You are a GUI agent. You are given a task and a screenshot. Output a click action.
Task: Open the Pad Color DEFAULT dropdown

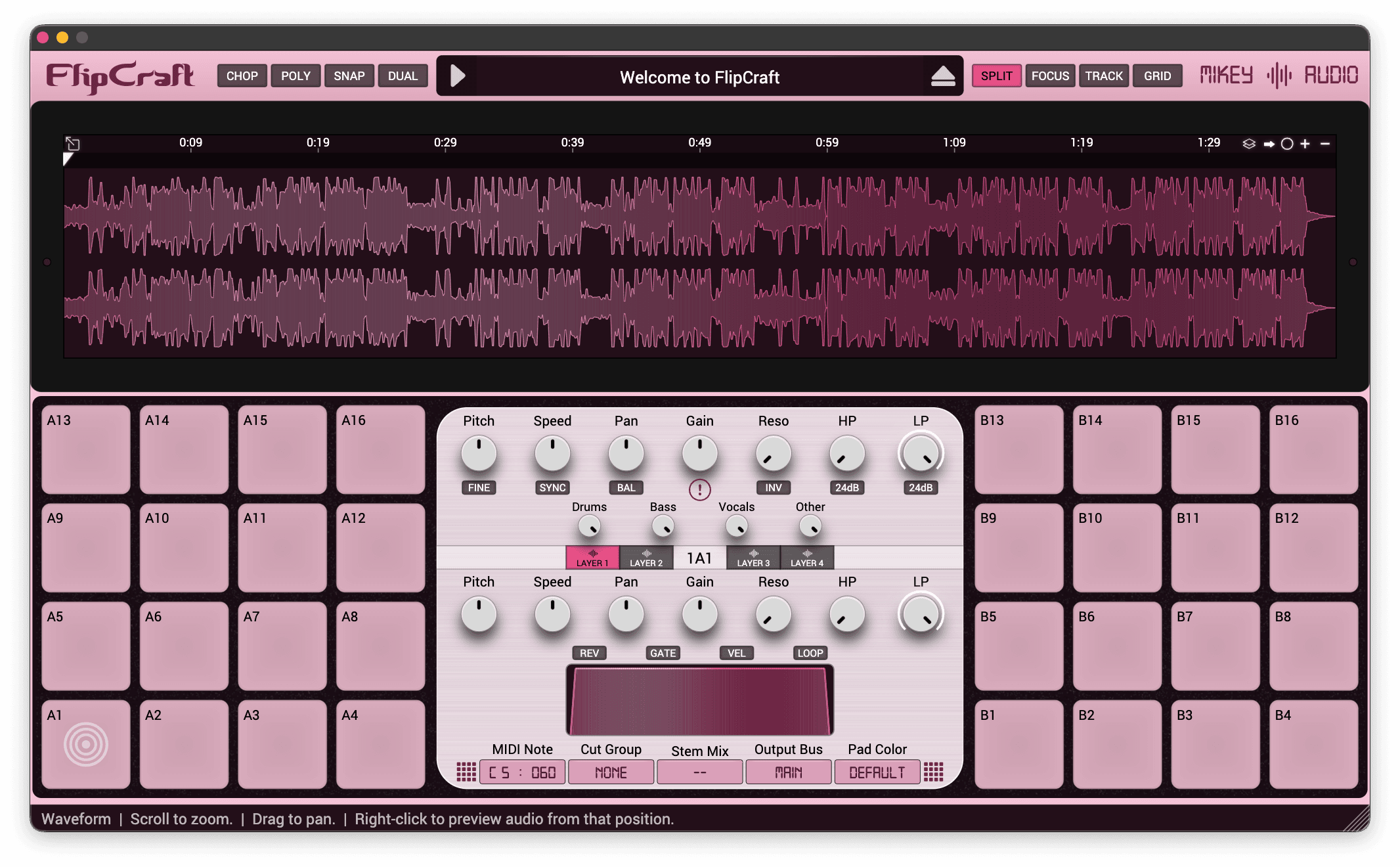pos(877,772)
